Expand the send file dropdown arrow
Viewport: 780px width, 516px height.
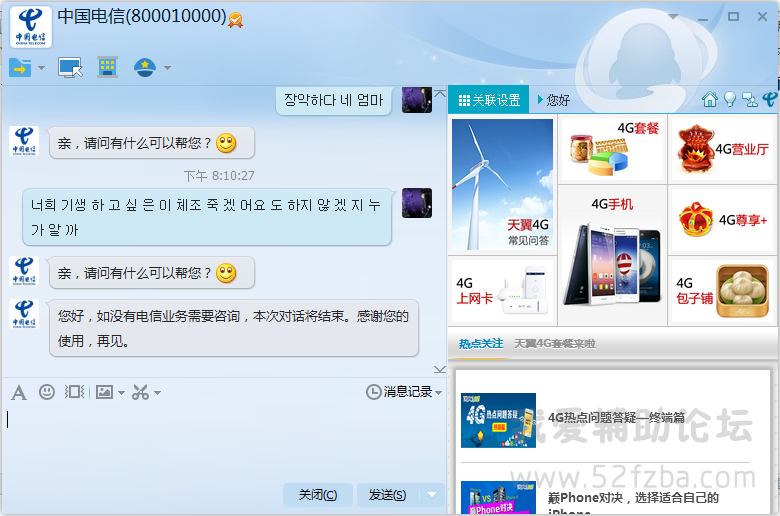(41, 68)
